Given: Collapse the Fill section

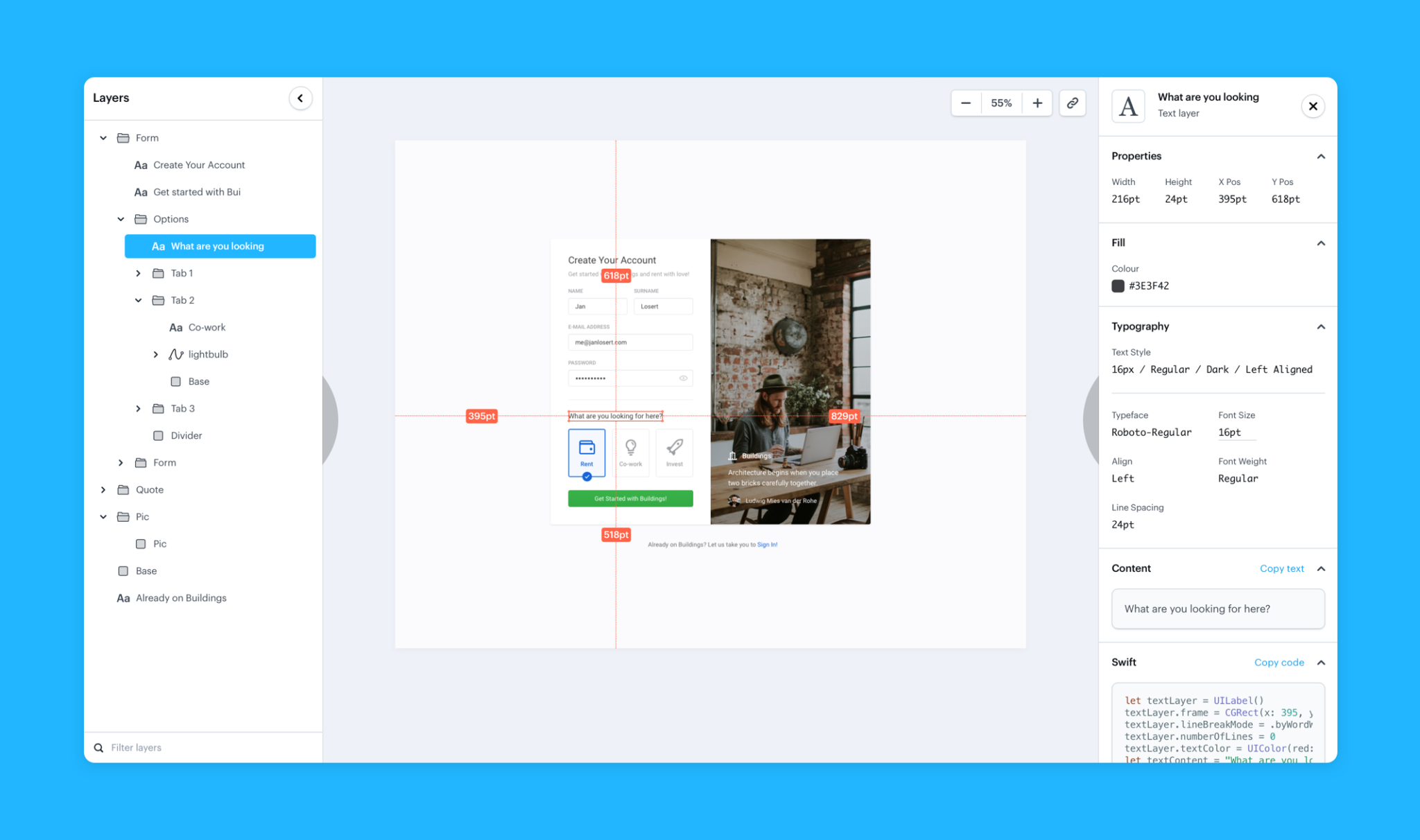Looking at the screenshot, I should [x=1321, y=243].
